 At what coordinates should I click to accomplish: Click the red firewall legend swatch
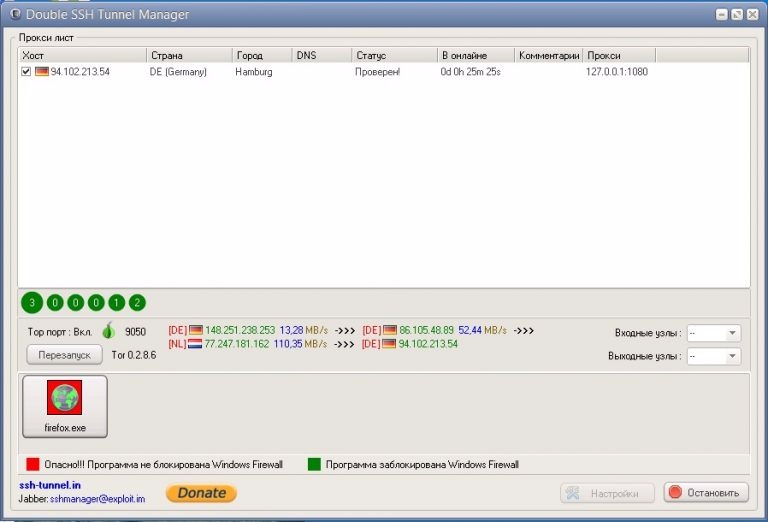(32, 464)
